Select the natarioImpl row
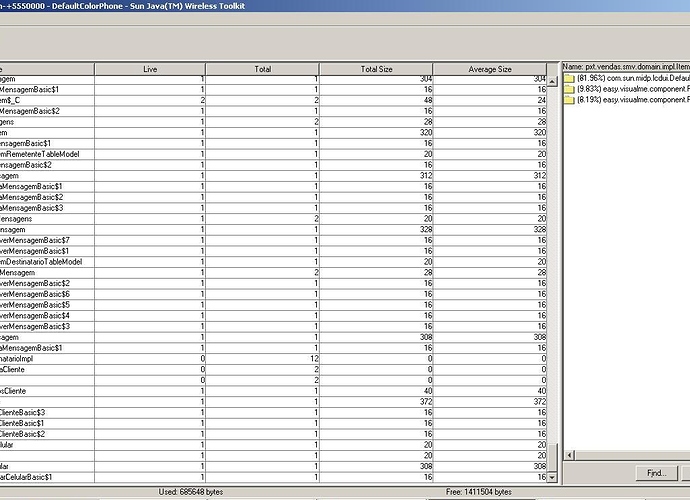Viewport: 690px width, 500px height. [x=273, y=359]
